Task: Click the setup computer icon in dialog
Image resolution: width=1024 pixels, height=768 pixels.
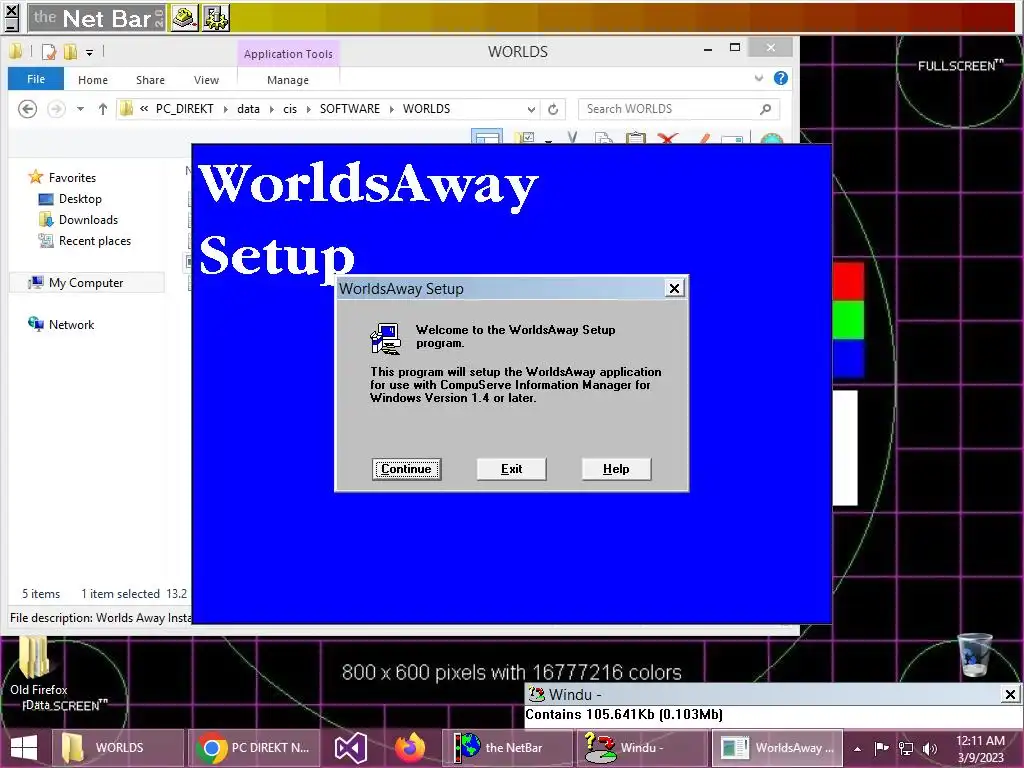Action: (385, 338)
